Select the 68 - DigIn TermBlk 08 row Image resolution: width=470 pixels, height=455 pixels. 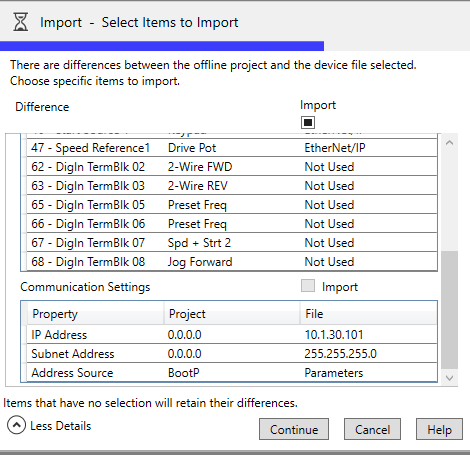(232, 262)
